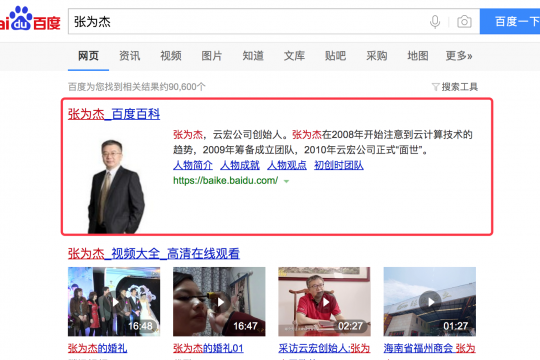540x360 pixels.
Task: Open the 人物观点 sublink
Action: tap(287, 165)
